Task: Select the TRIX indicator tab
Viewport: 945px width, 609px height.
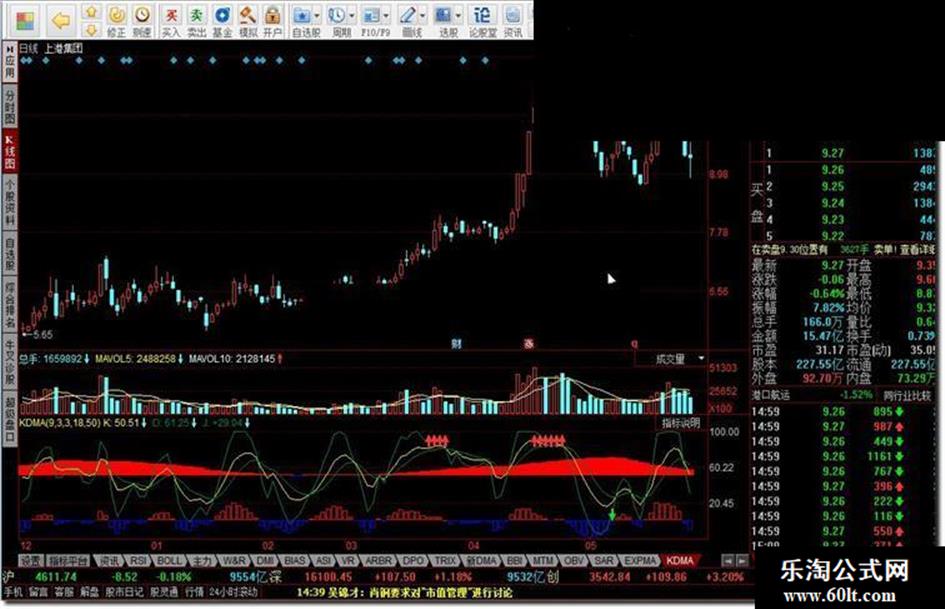Action: click(445, 561)
